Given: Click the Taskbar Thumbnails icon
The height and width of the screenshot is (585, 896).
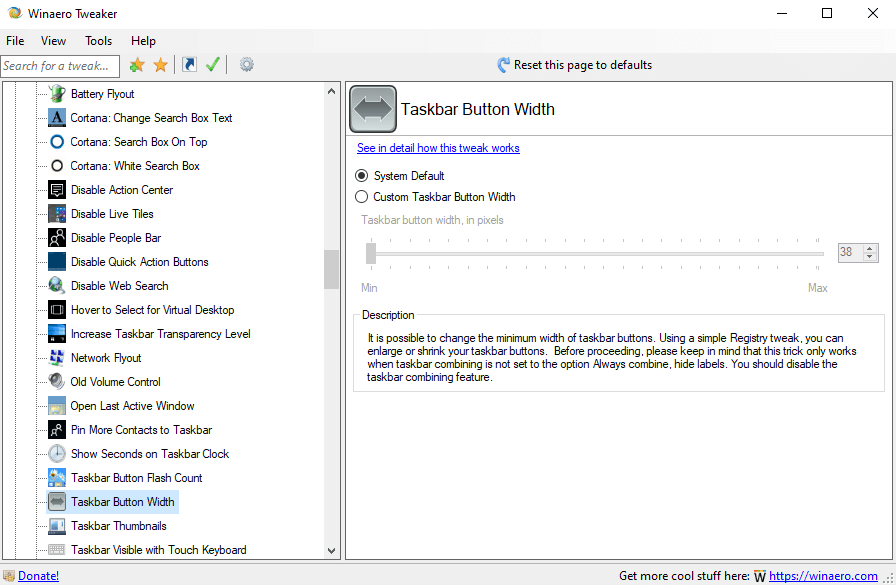Looking at the screenshot, I should (57, 526).
